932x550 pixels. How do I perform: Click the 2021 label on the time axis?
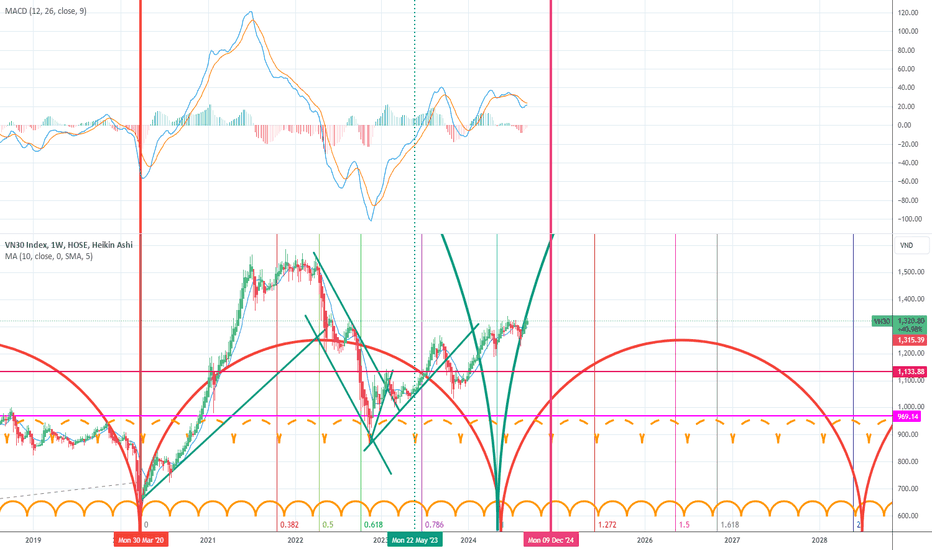click(x=207, y=540)
